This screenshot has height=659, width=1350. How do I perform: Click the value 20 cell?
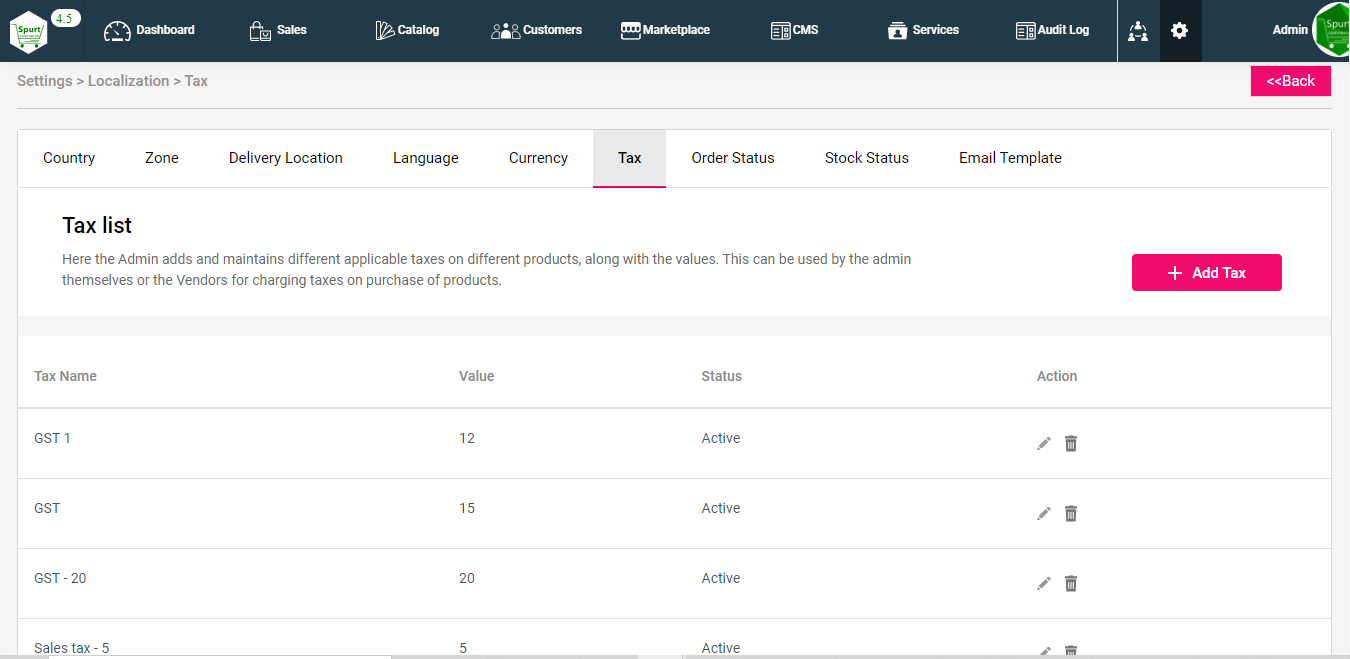click(x=467, y=578)
